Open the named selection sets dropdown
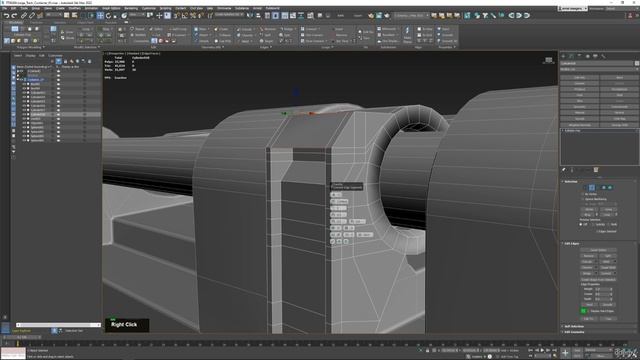Screen dimensions: 640x360 tap(229, 15)
